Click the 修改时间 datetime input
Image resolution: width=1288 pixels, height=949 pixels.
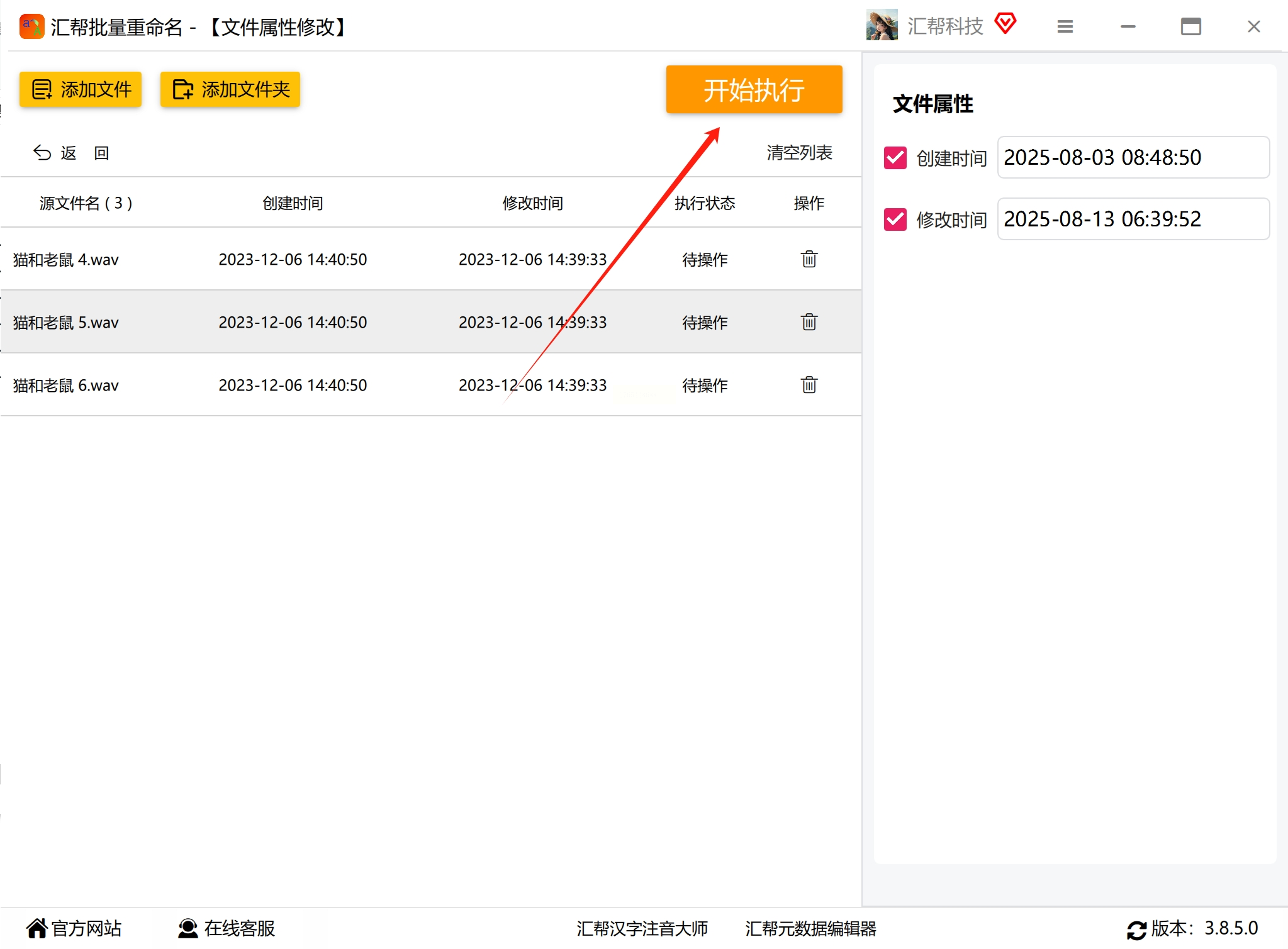(x=1133, y=219)
